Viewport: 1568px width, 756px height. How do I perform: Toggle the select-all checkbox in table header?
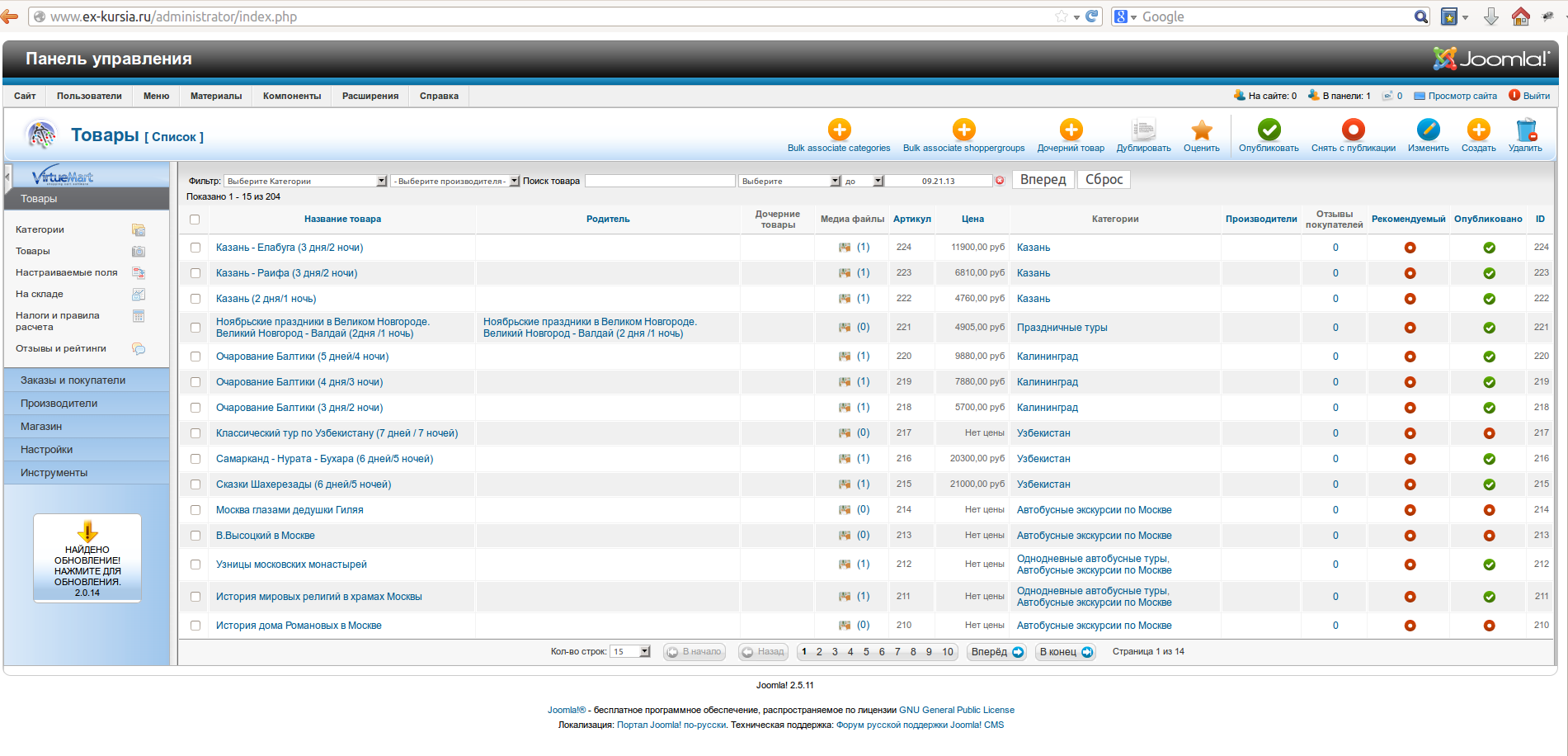[195, 220]
